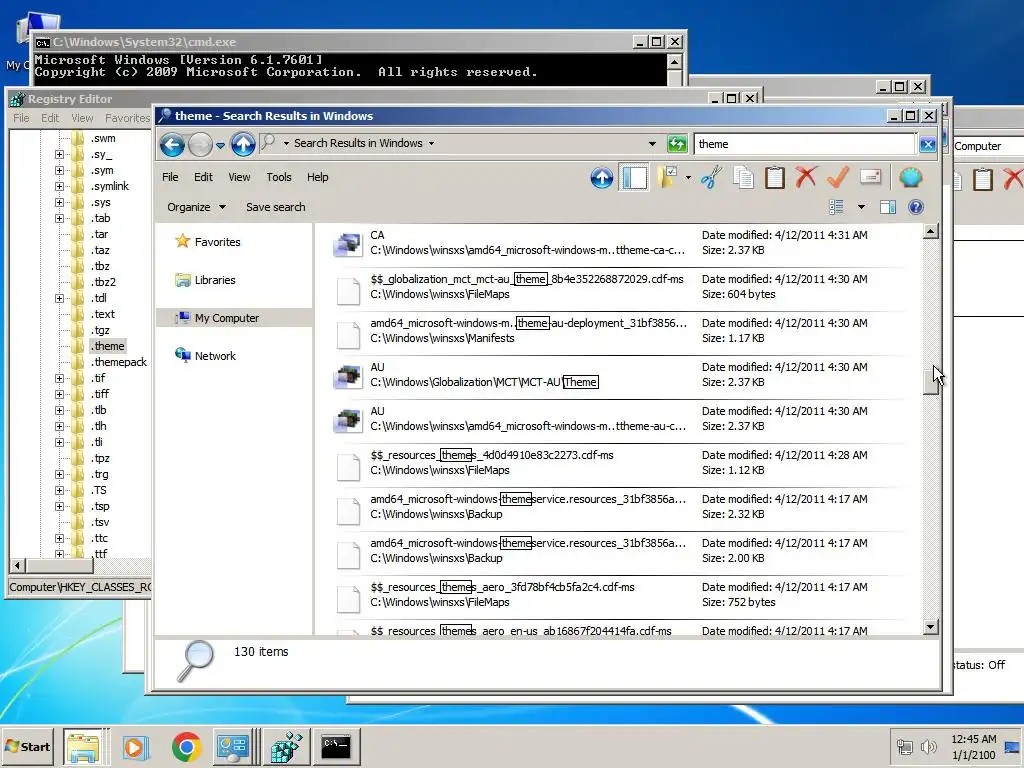Open the address bar history dropdown arrow
This screenshot has height=768, width=1024.
point(652,144)
